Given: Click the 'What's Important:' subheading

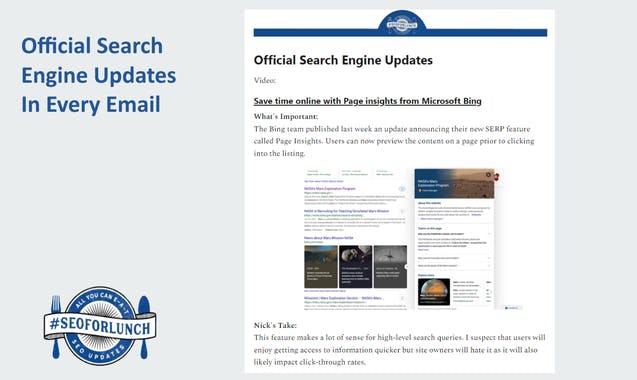Looking at the screenshot, I should click(286, 117).
